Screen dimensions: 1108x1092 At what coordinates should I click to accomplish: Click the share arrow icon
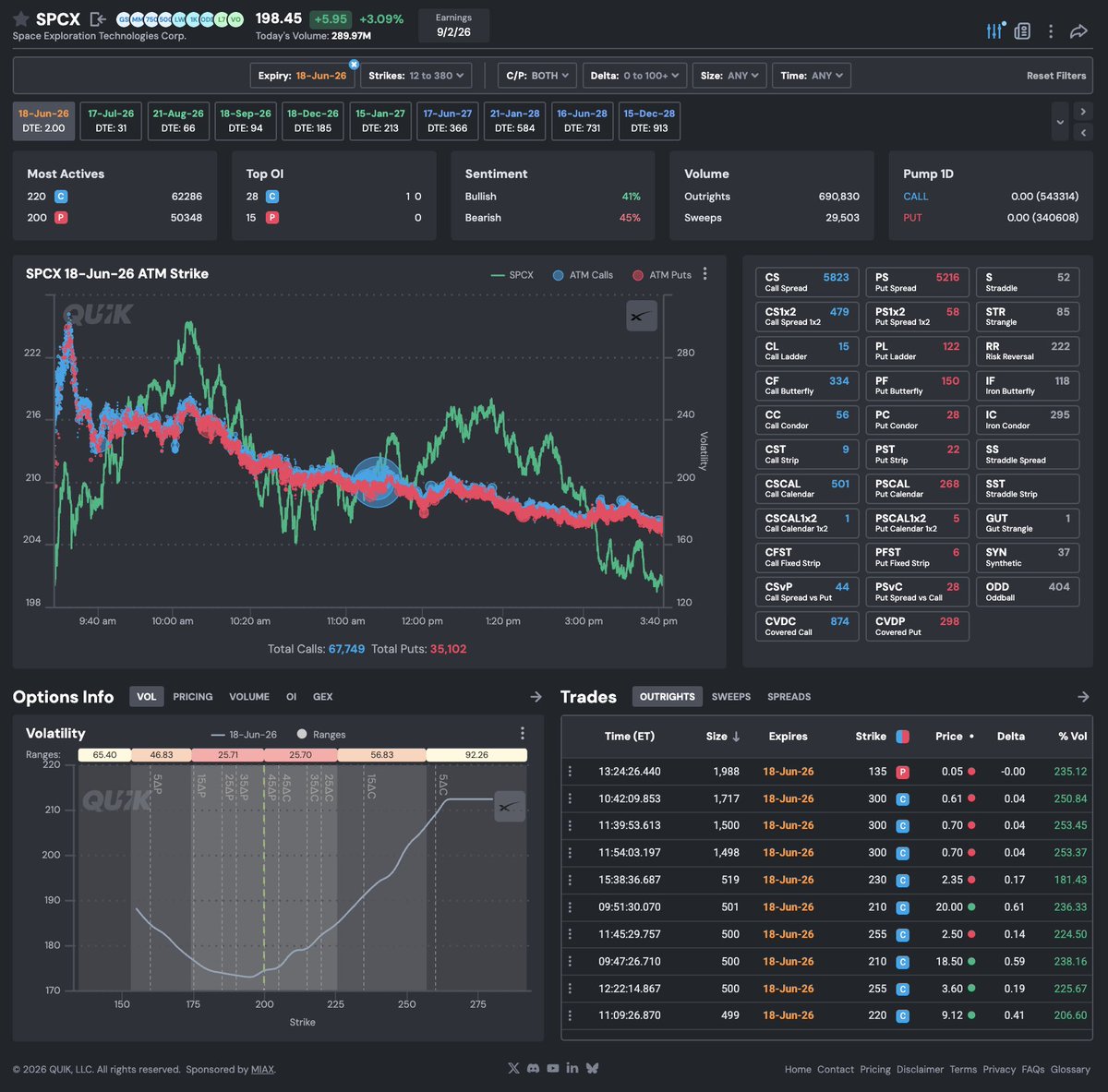pos(1078,31)
